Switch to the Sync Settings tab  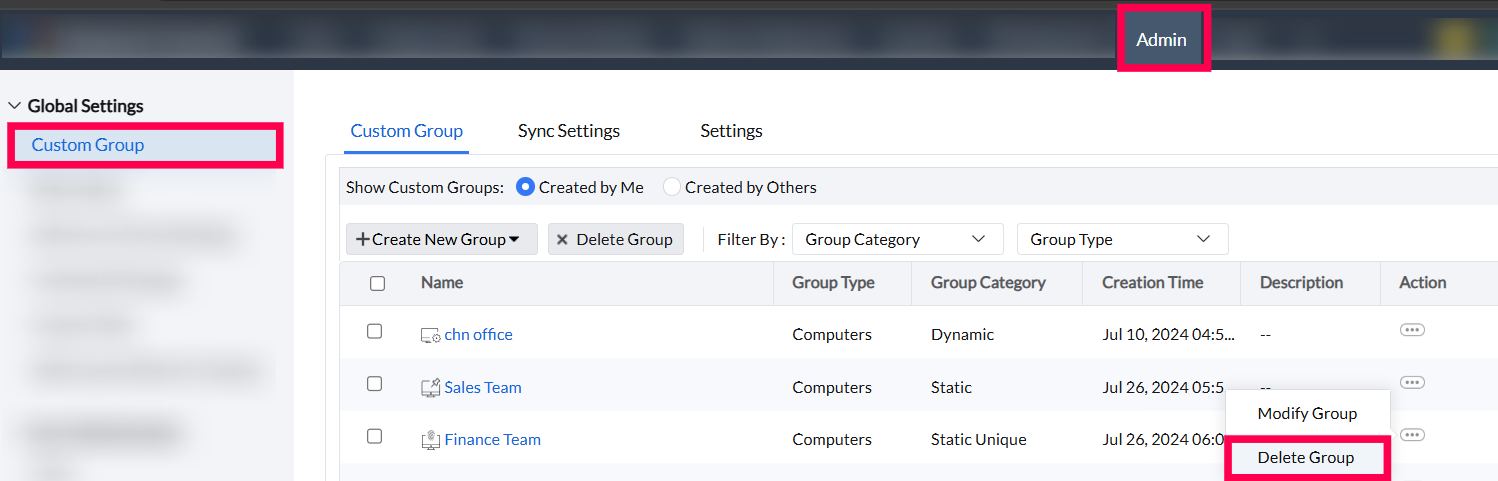coord(568,131)
